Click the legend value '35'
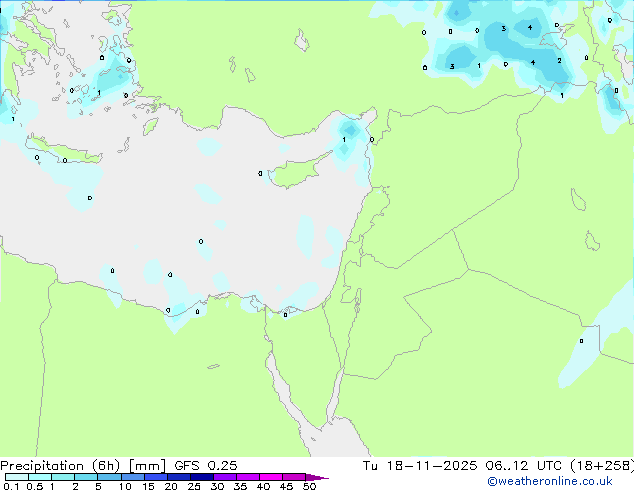Screen dimensions: 634x490 [240, 486]
